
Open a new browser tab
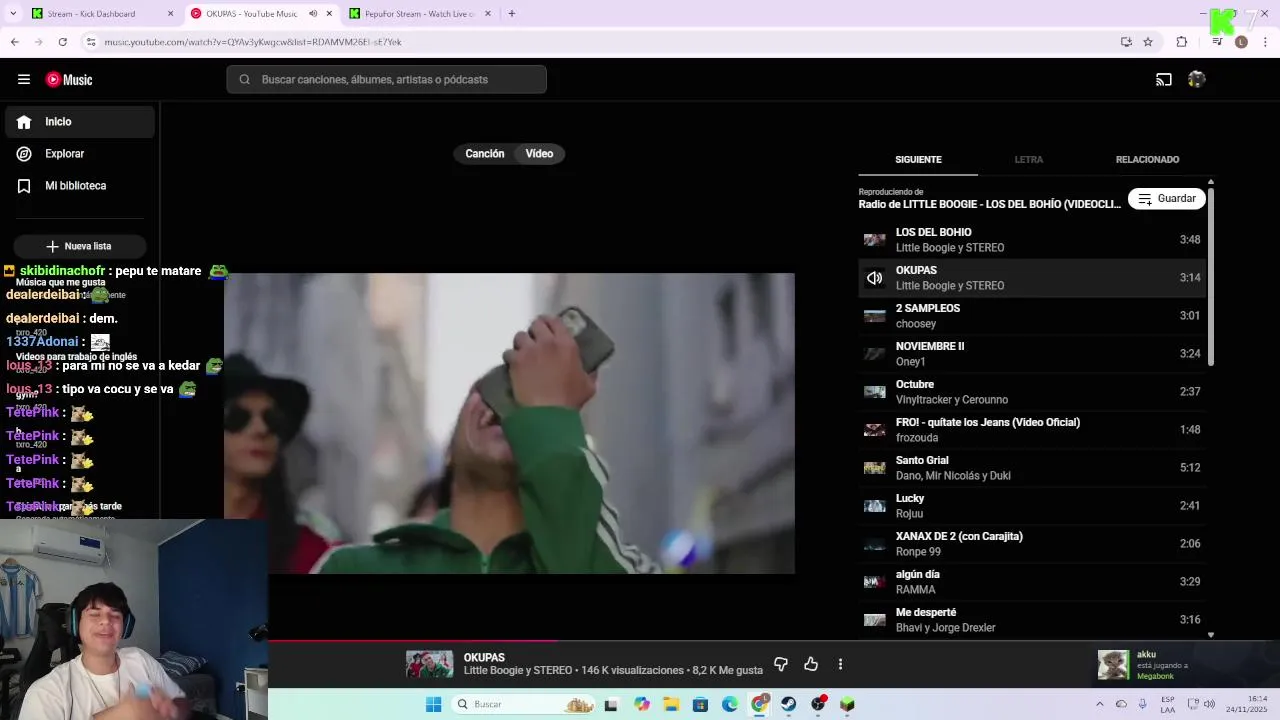pos(511,14)
